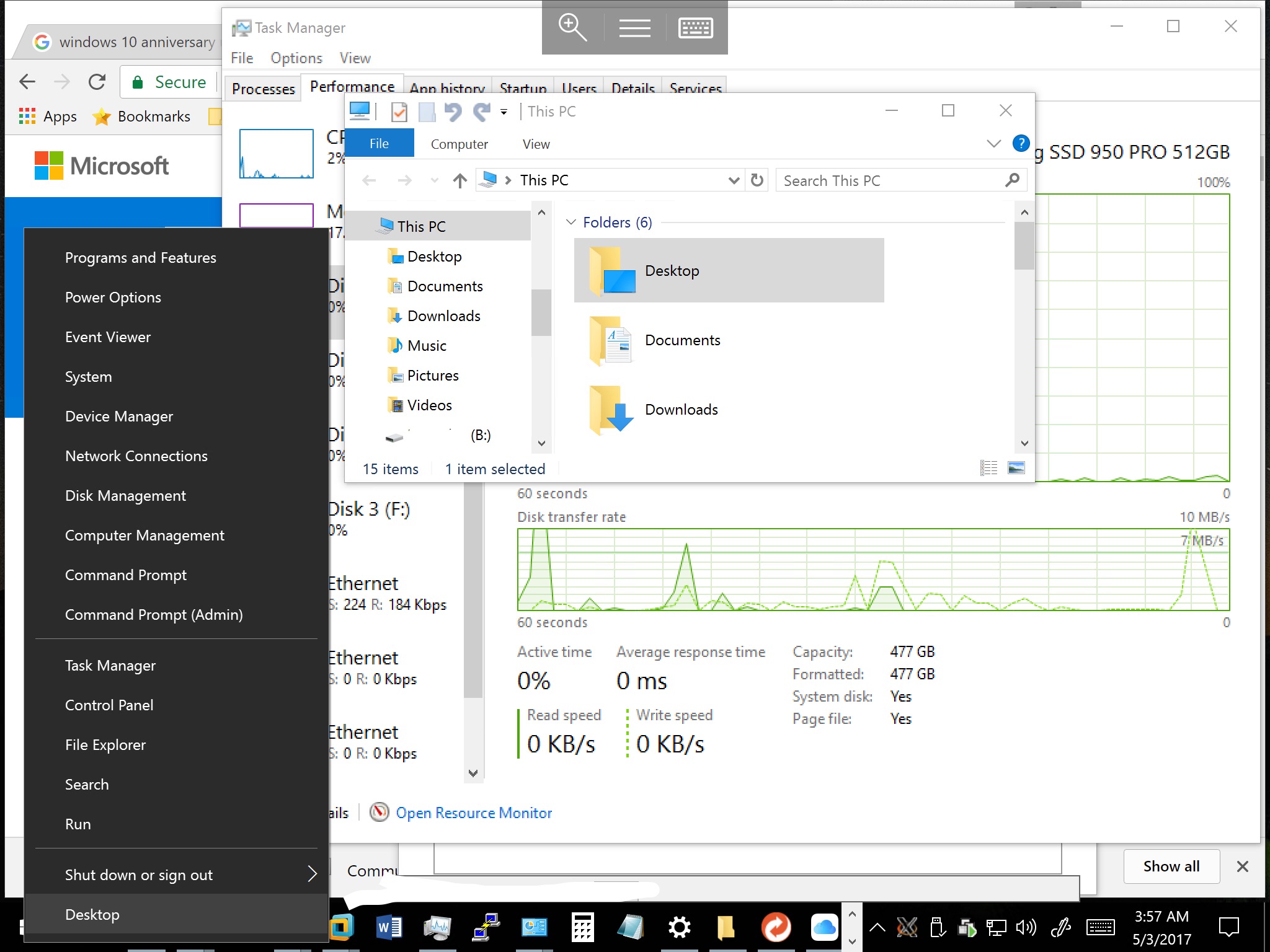Viewport: 1270px width, 952px height.
Task: Open the Computer ribbon tab in Explorer
Action: [459, 144]
